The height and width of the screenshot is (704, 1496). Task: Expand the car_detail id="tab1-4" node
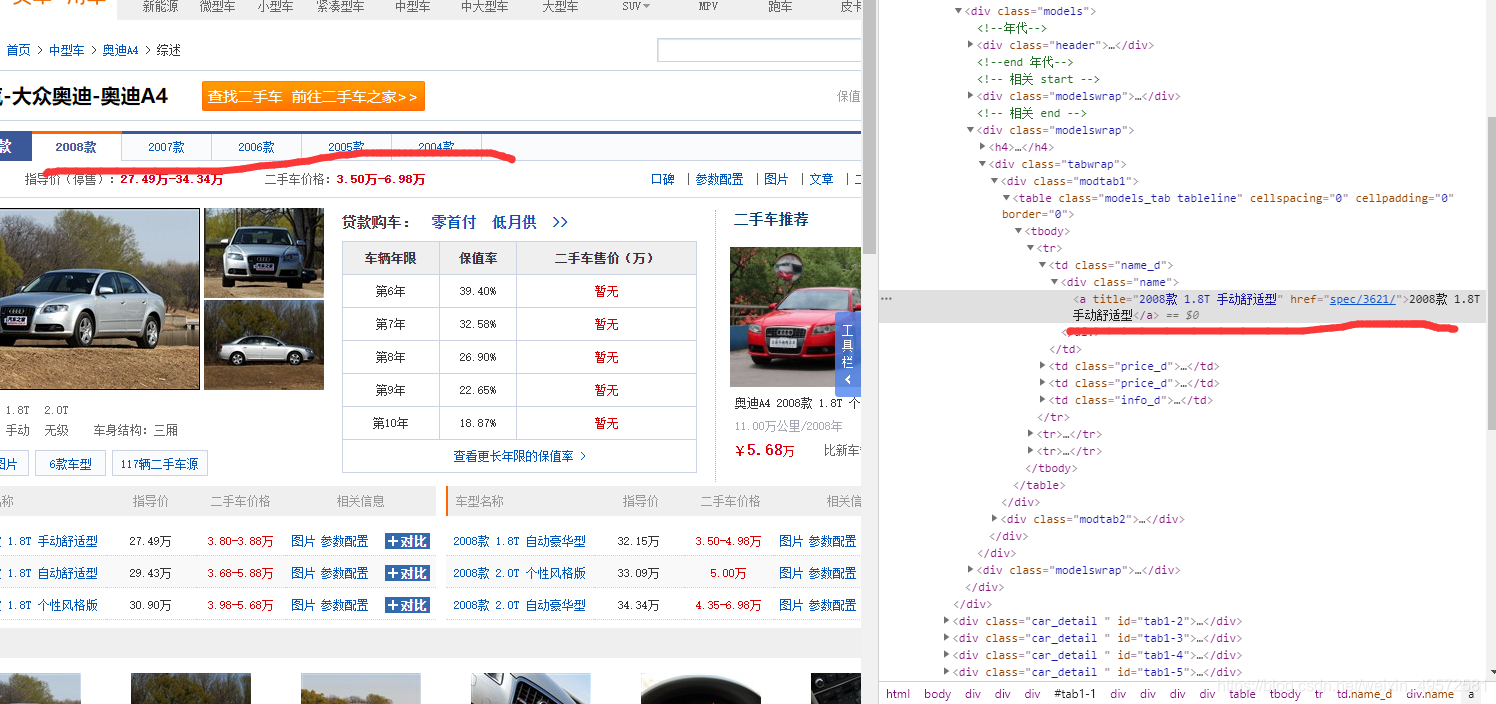tap(946, 655)
